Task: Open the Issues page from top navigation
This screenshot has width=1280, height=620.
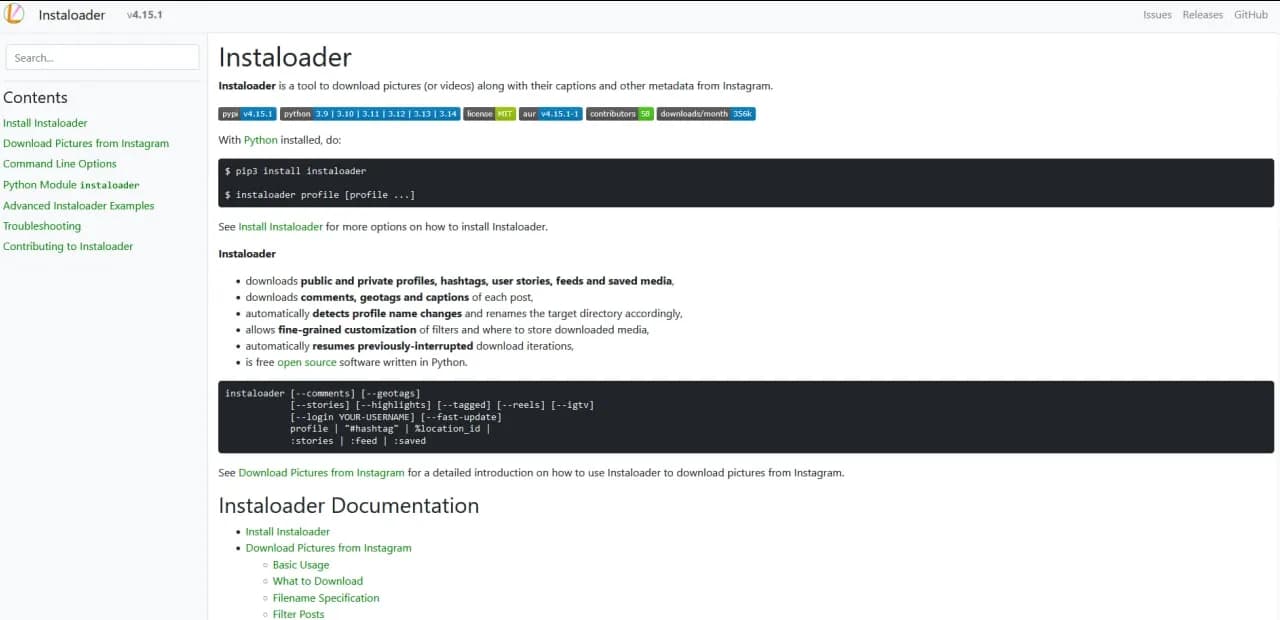Action: click(x=1157, y=15)
